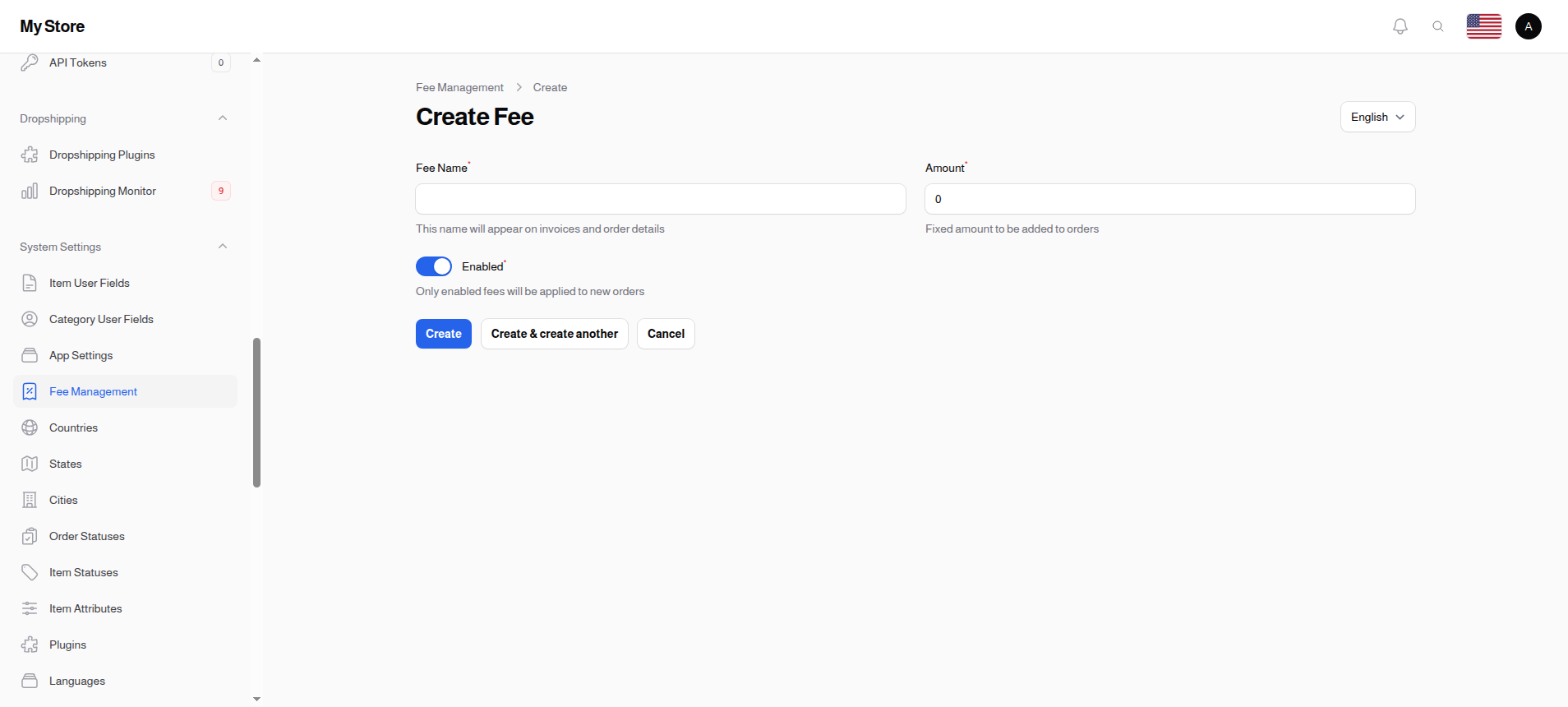This screenshot has width=1568, height=707.
Task: Collapse the Dropshipping sidebar section
Action: click(222, 118)
